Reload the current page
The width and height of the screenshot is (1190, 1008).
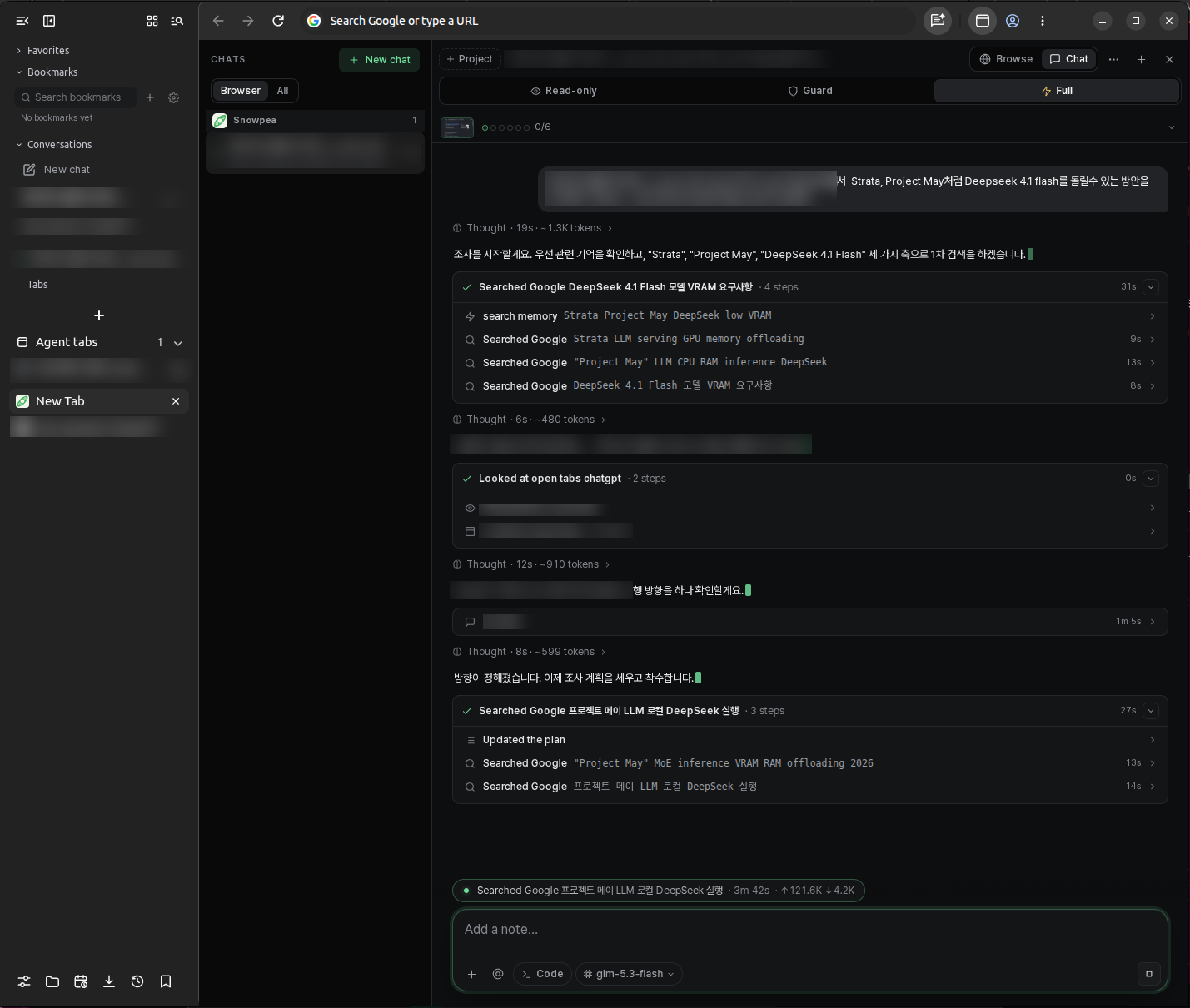[278, 21]
